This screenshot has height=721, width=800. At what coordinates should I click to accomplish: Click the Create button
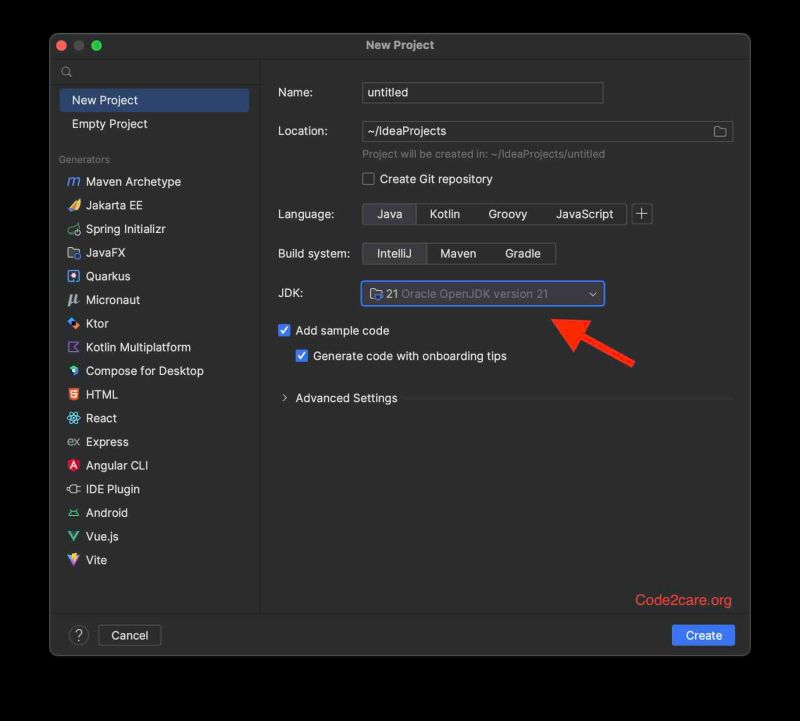coord(703,635)
